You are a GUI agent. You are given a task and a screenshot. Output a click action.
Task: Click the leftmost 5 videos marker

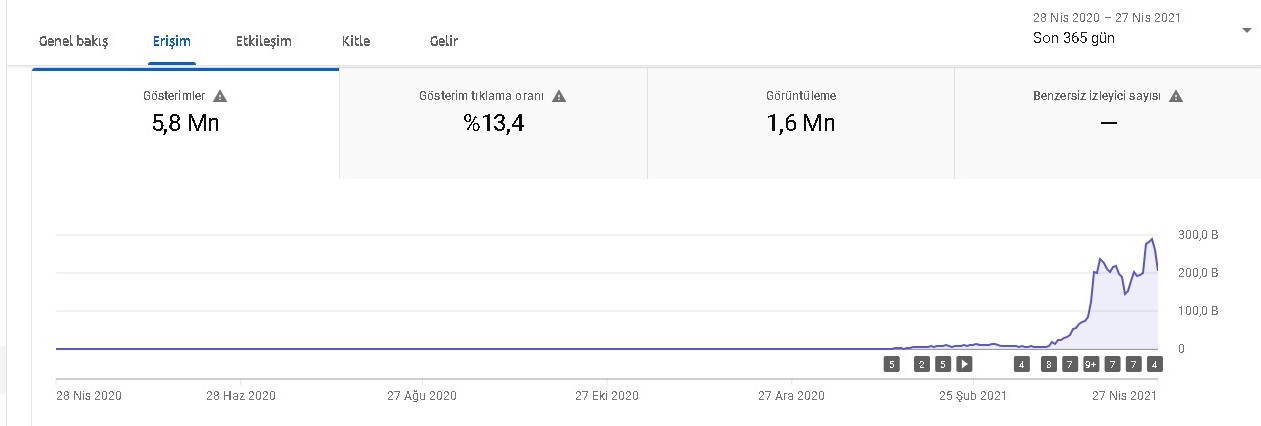[891, 364]
